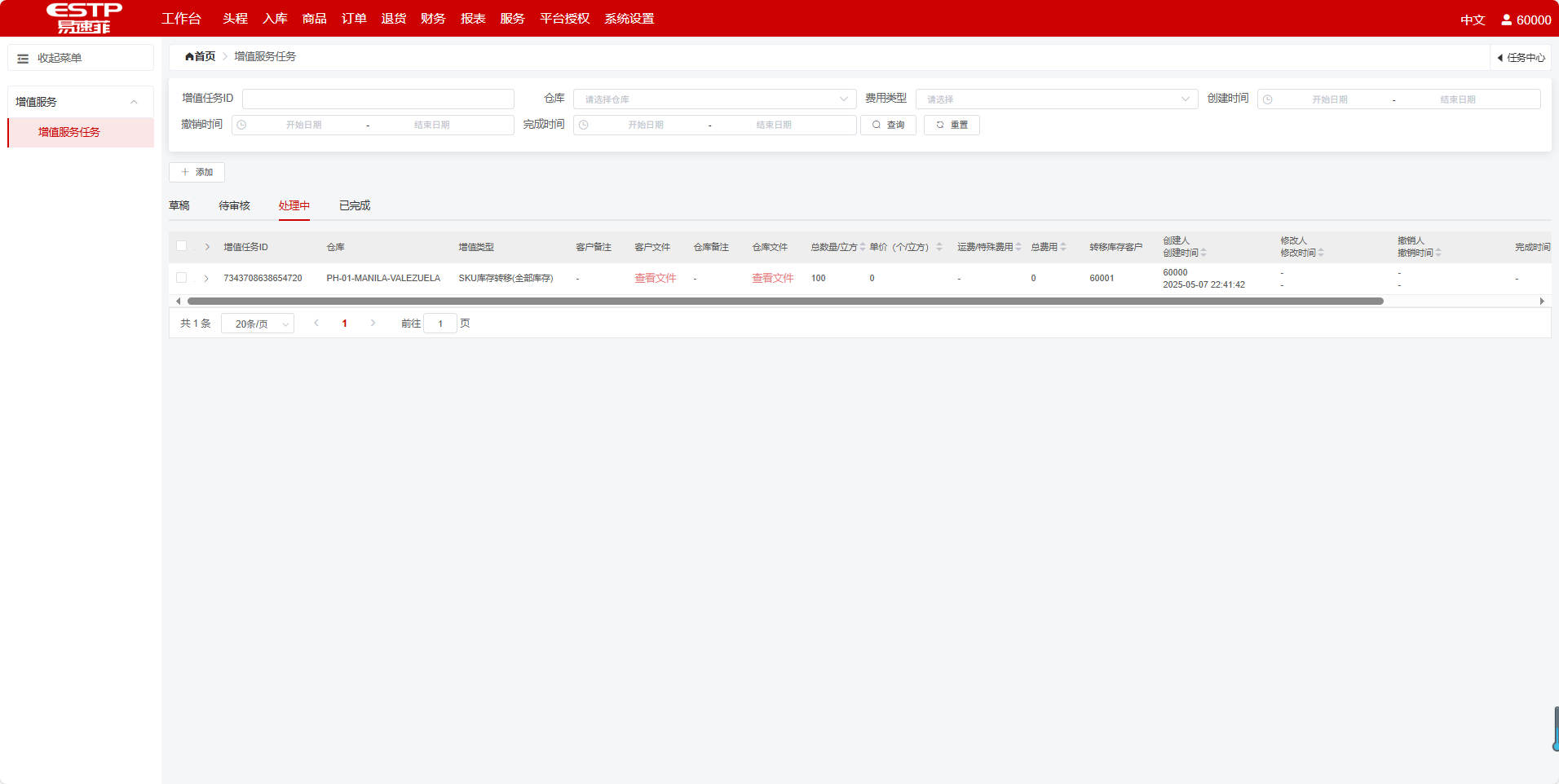Click the next page arrow in pagination
This screenshot has width=1559, height=784.
373,324
